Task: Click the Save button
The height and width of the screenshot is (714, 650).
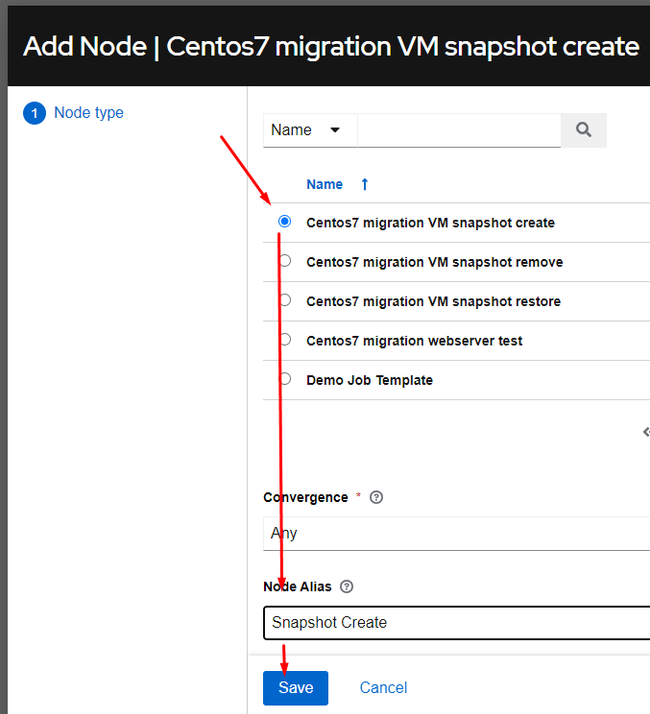Action: click(x=296, y=688)
